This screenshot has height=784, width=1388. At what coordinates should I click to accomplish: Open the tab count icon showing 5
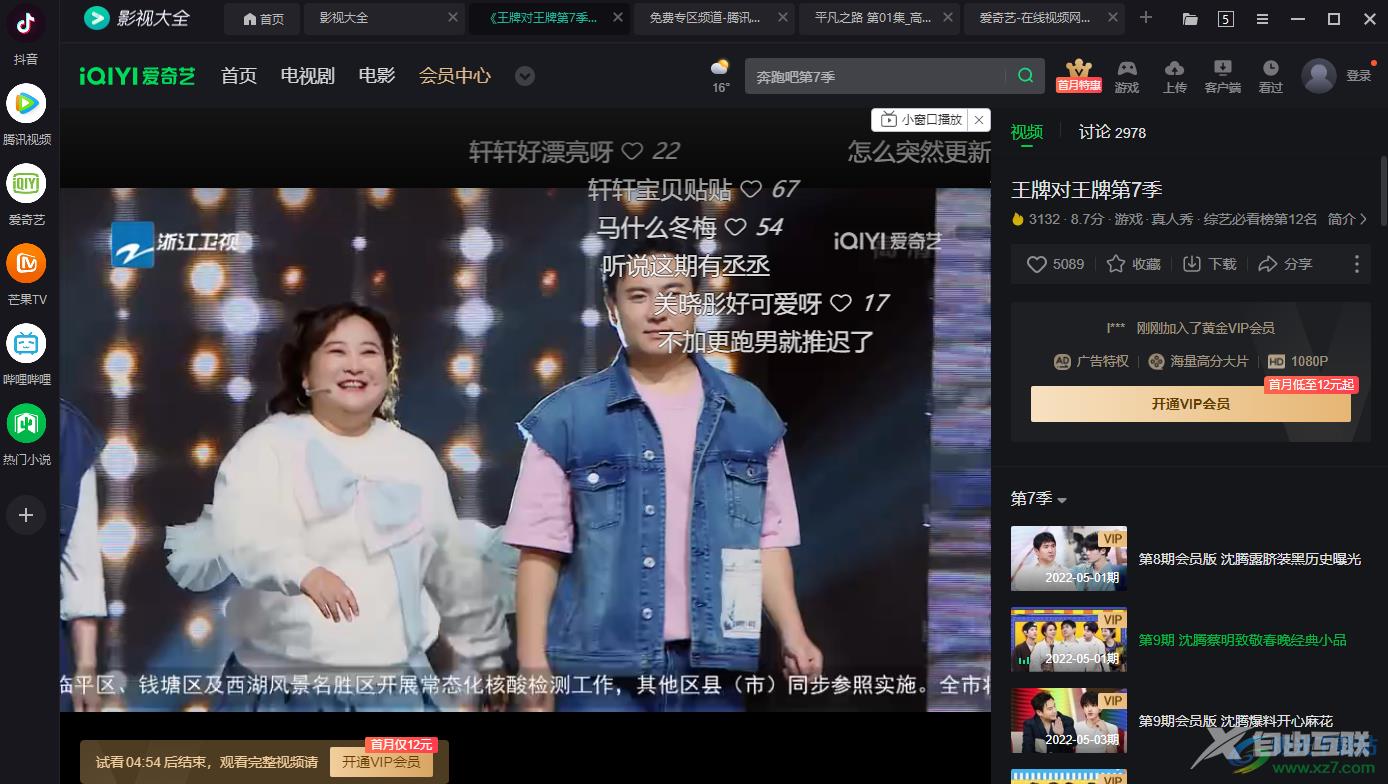click(1226, 19)
